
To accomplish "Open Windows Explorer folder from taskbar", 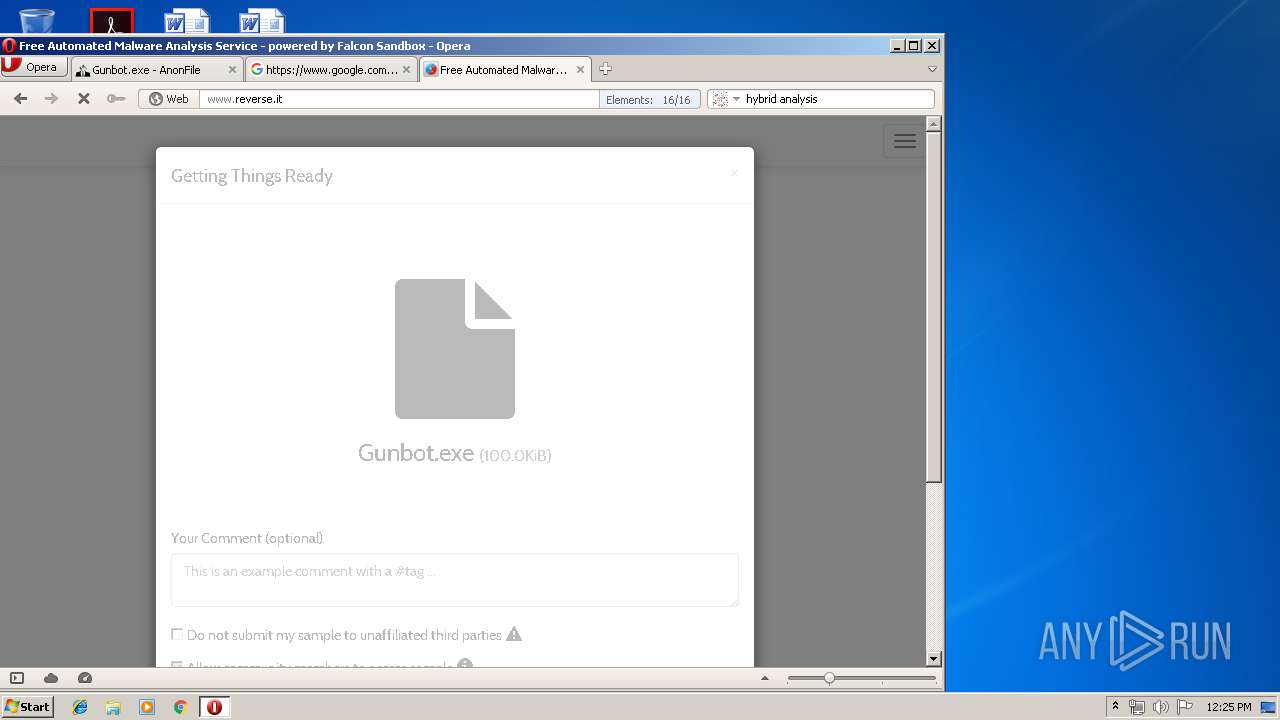I will point(113,707).
